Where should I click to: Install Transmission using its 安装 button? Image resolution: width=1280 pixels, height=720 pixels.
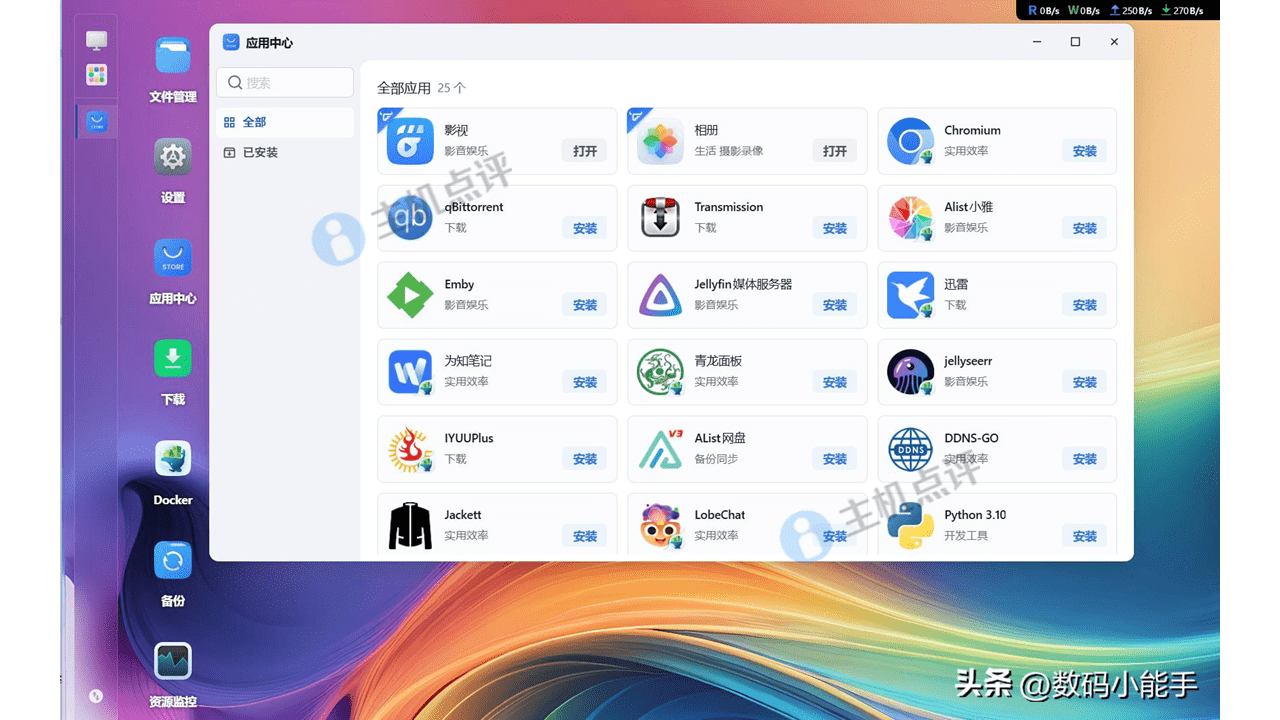pos(835,228)
